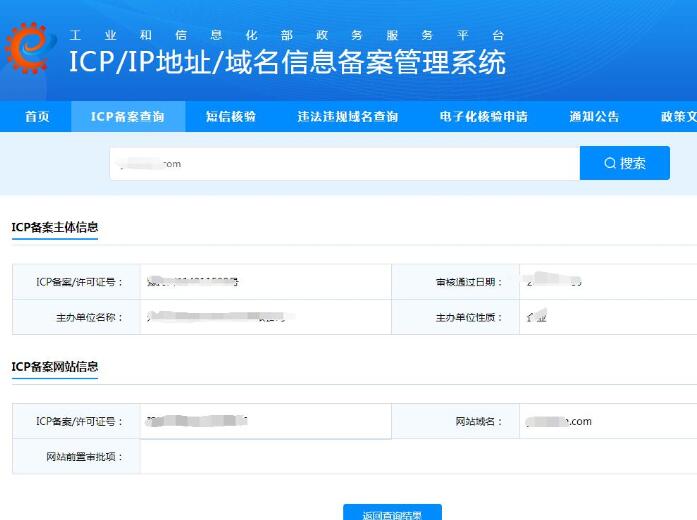
Task: Open the 通知公告 tab
Action: tap(594, 117)
